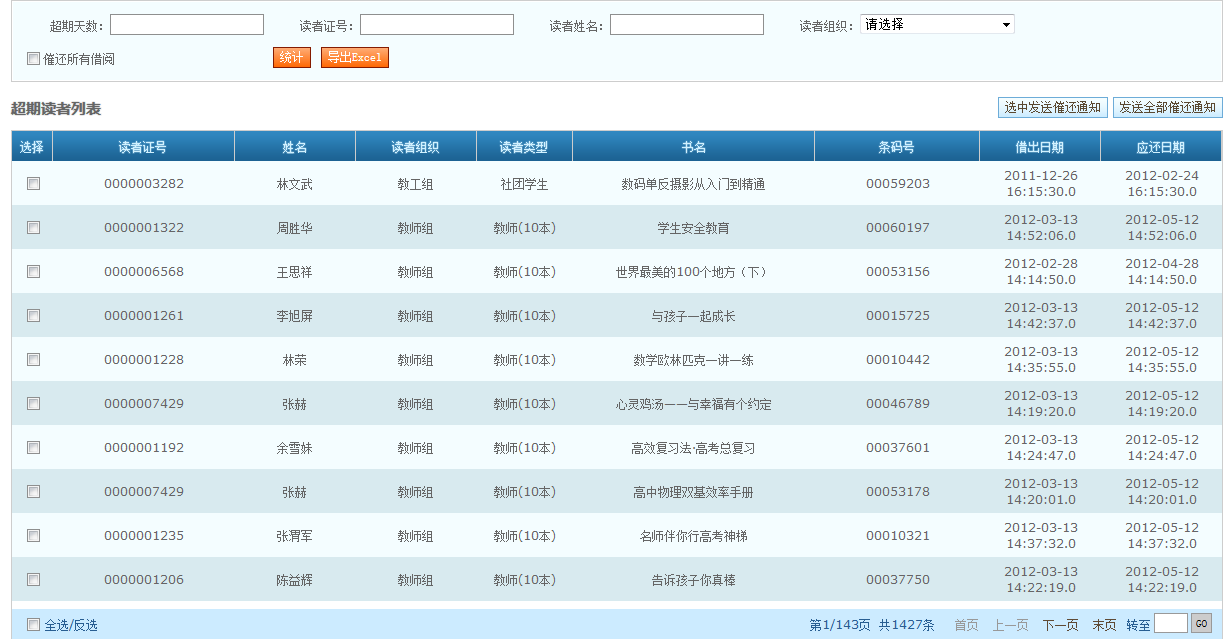Jump to last page via 末页
This screenshot has width=1230, height=639.
[1104, 625]
